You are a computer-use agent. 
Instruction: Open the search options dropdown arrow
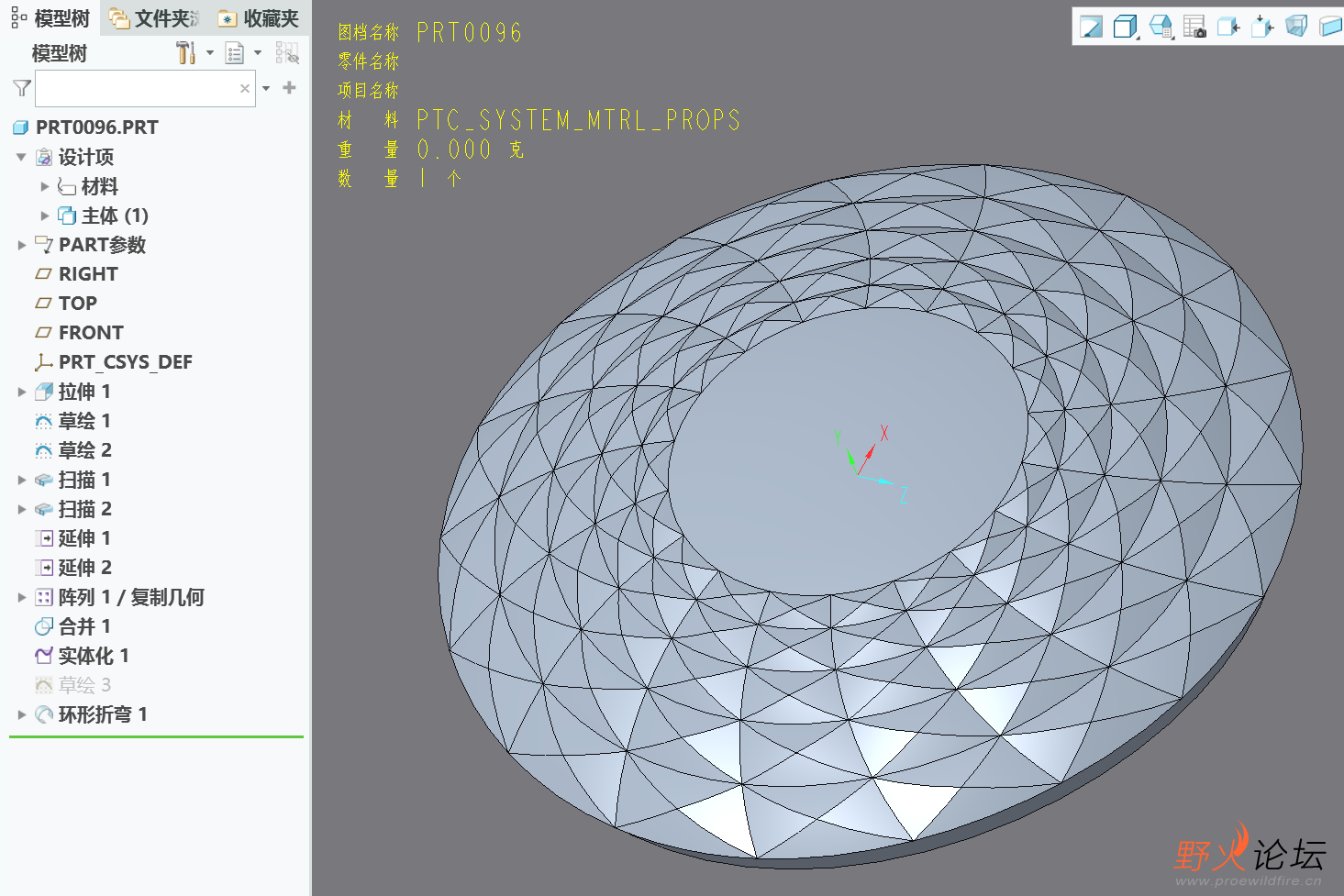[266, 89]
